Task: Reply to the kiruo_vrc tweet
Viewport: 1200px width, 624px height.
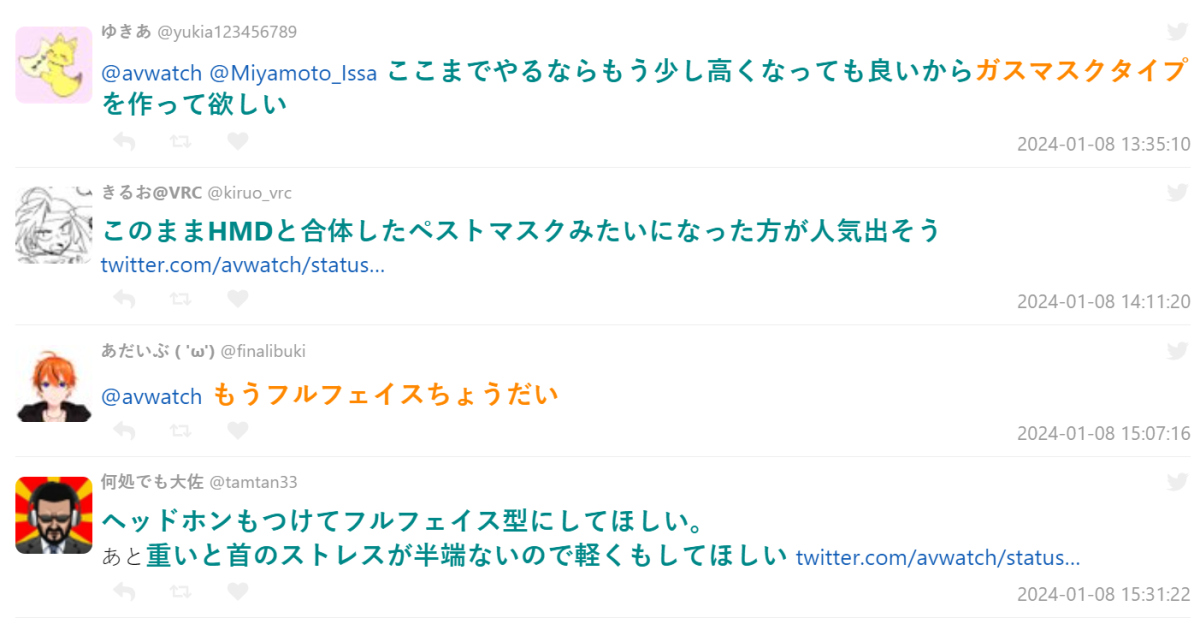Action: click(x=124, y=299)
